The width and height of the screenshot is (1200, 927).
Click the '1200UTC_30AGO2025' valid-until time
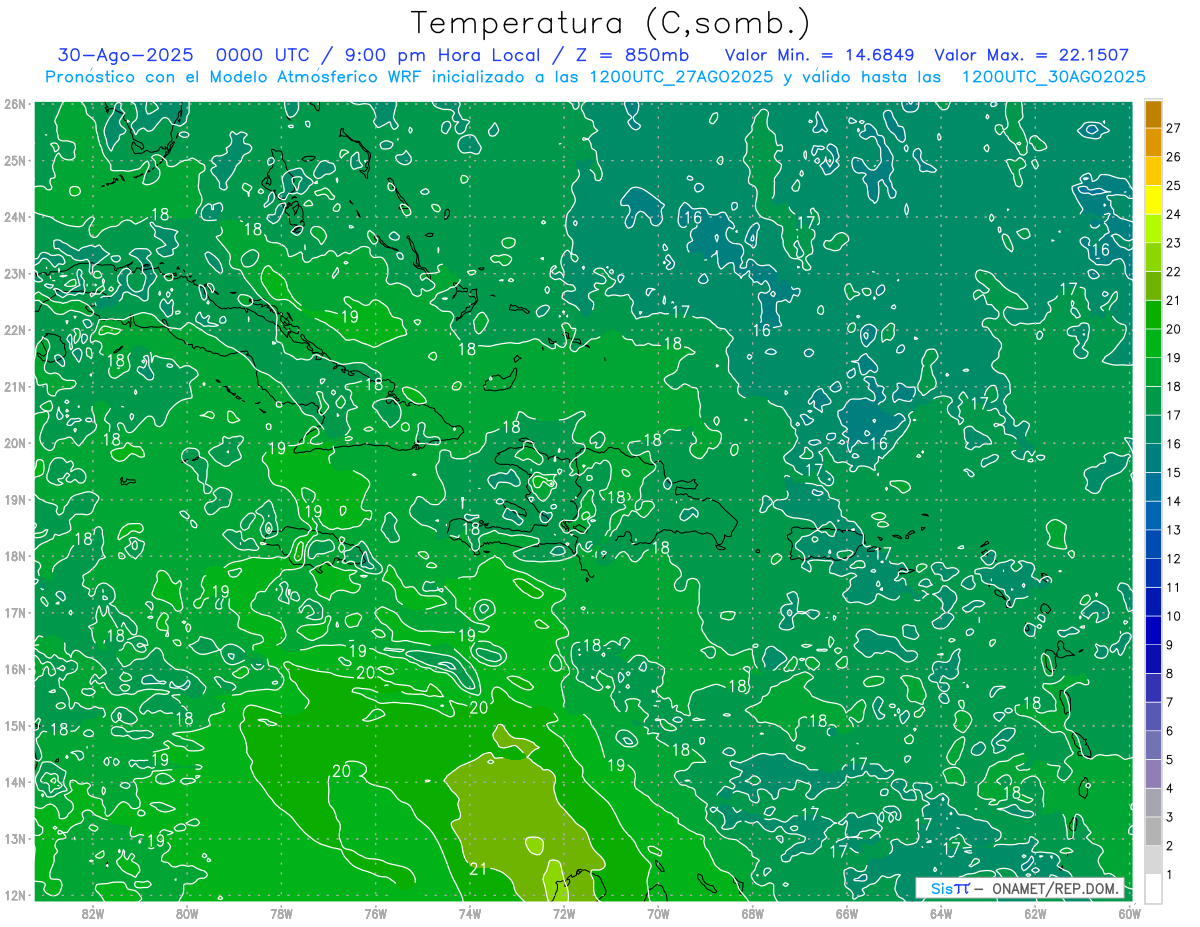[x=1053, y=77]
